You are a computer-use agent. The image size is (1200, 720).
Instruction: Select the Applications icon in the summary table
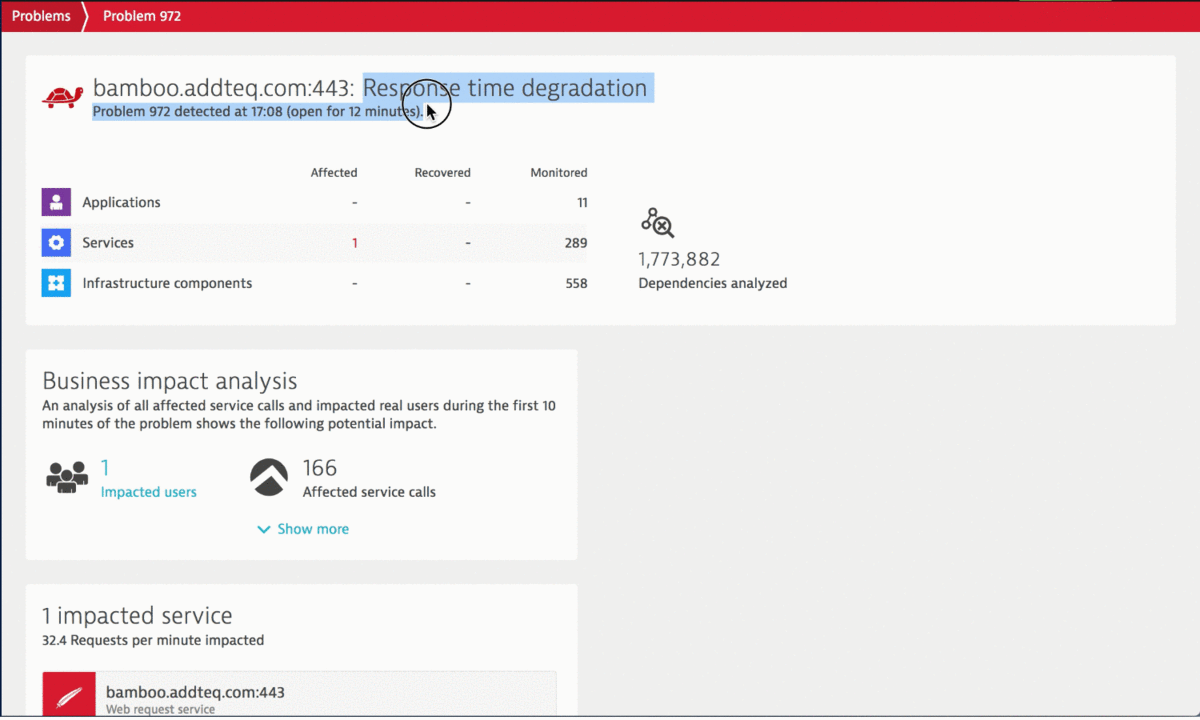pyautogui.click(x=56, y=202)
